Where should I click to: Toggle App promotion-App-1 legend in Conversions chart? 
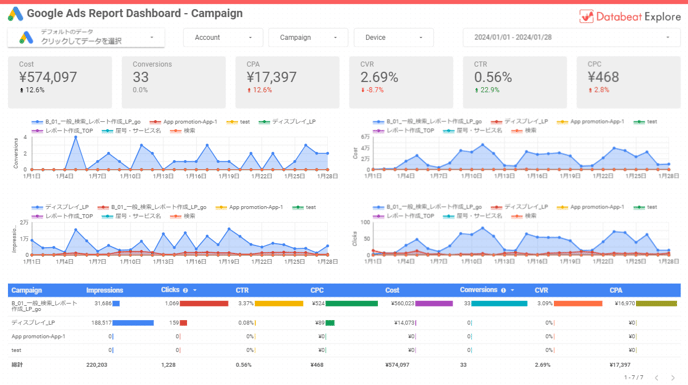(x=183, y=122)
